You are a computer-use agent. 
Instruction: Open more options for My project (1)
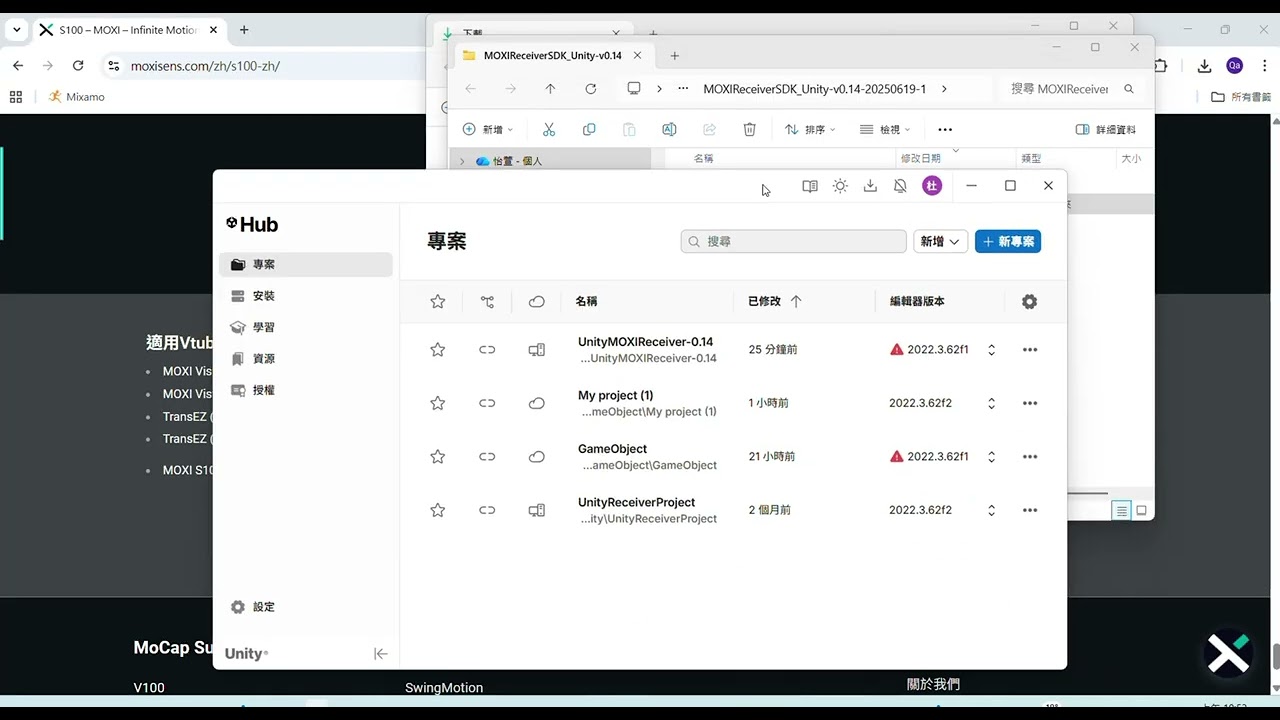point(1030,403)
